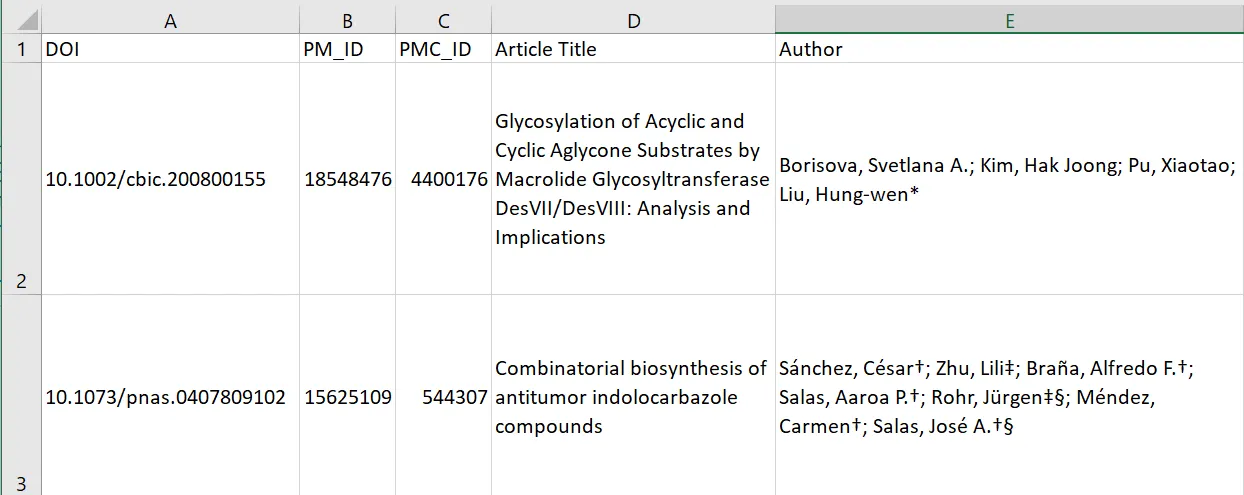The image size is (1244, 495).
Task: Select row 3 header
Action: (x=20, y=395)
